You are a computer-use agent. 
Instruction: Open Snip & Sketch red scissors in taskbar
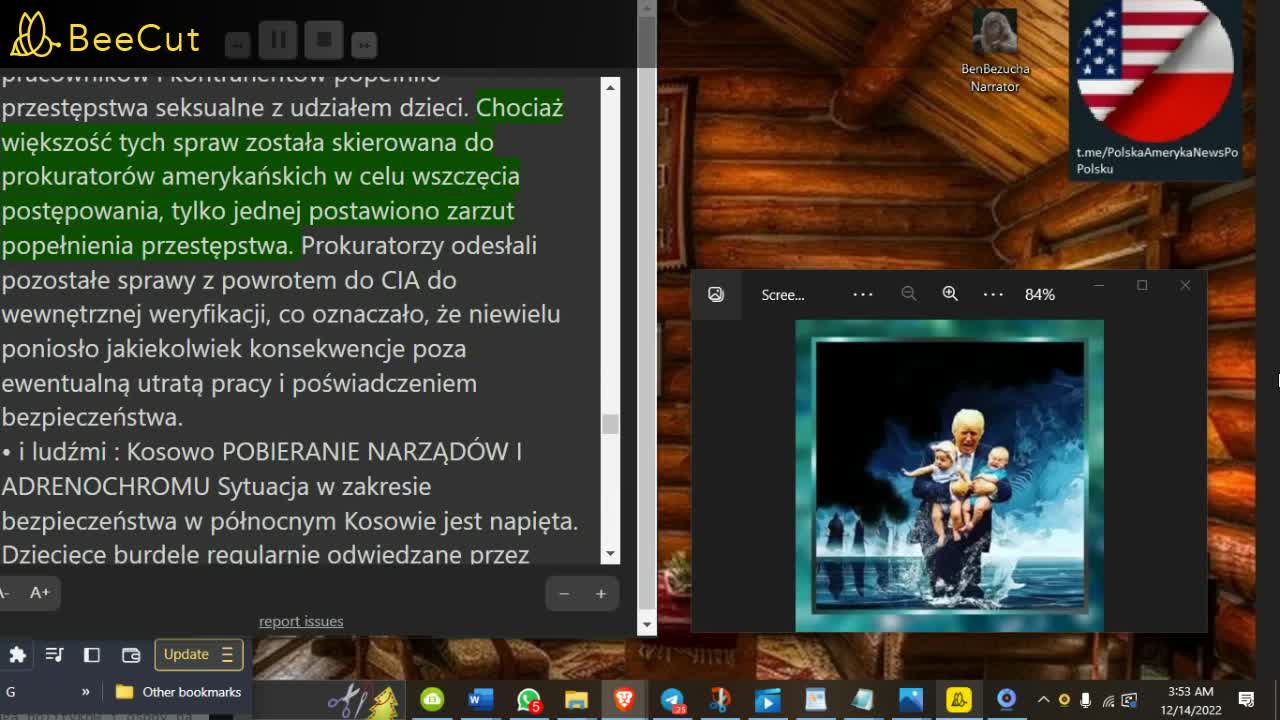pos(719,700)
